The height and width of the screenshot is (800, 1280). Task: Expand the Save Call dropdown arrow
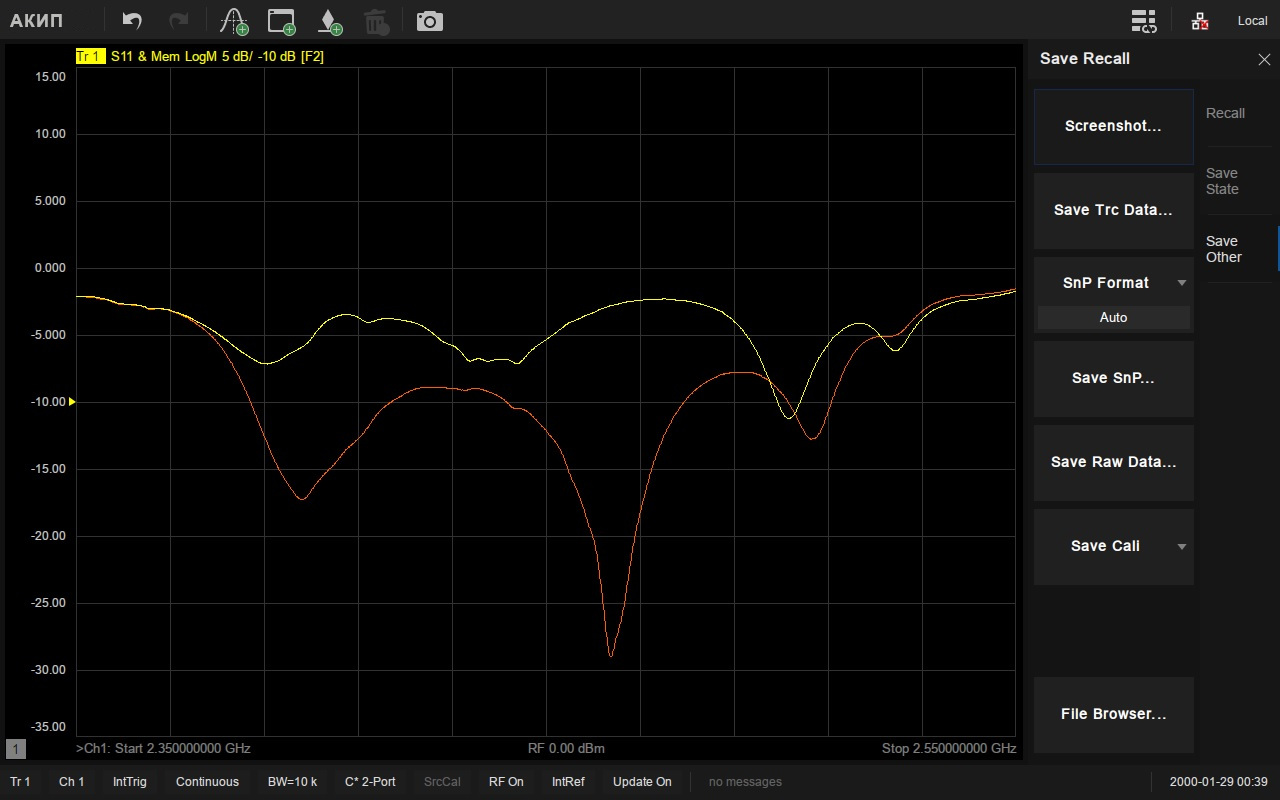tap(1181, 546)
